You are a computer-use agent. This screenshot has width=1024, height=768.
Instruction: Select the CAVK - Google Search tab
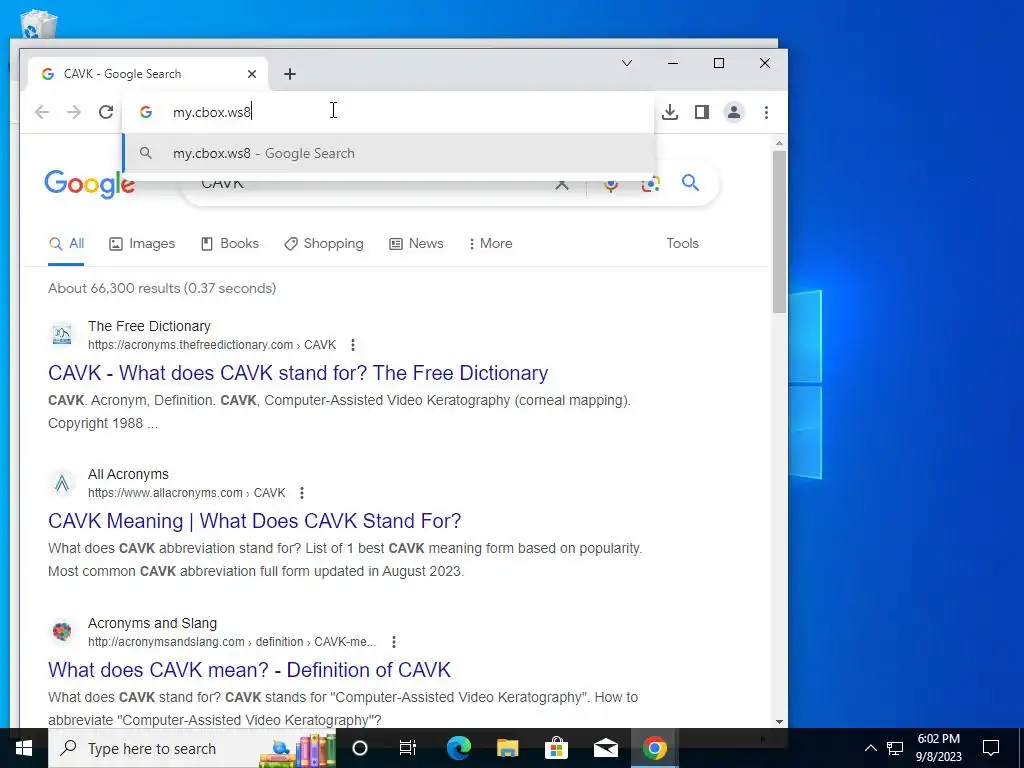(147, 74)
